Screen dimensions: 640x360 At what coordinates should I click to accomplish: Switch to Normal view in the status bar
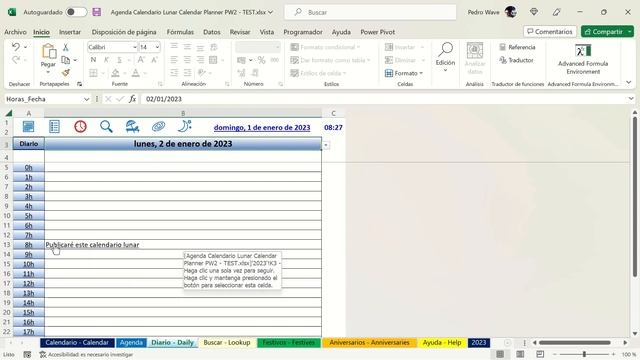coord(500,354)
